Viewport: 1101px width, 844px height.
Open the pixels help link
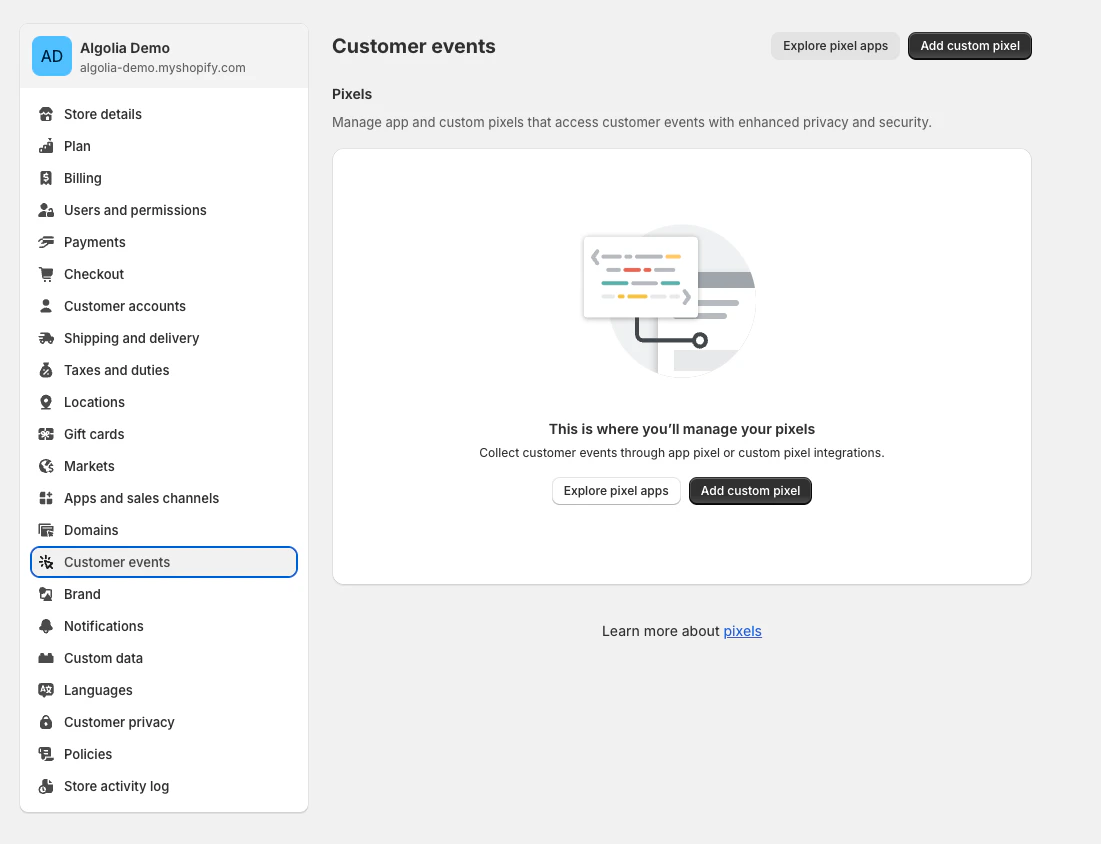[x=742, y=631]
